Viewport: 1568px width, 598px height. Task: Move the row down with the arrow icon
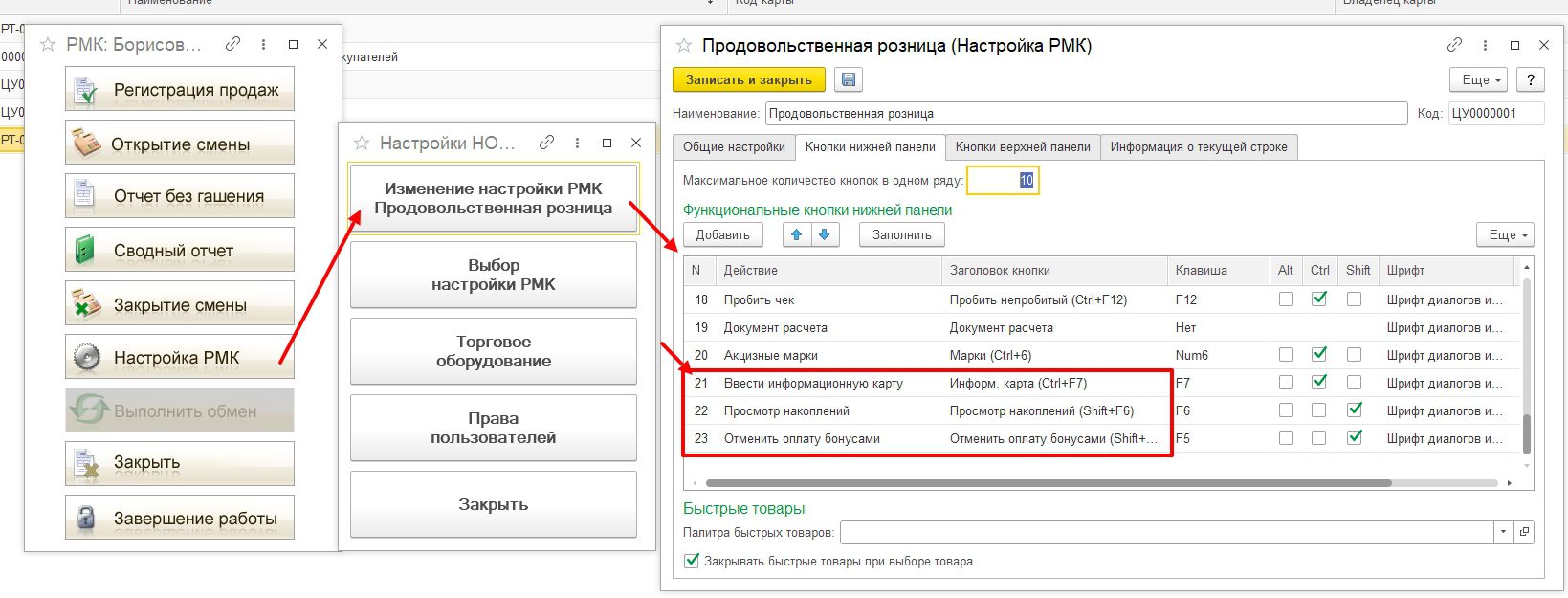pyautogui.click(x=825, y=234)
